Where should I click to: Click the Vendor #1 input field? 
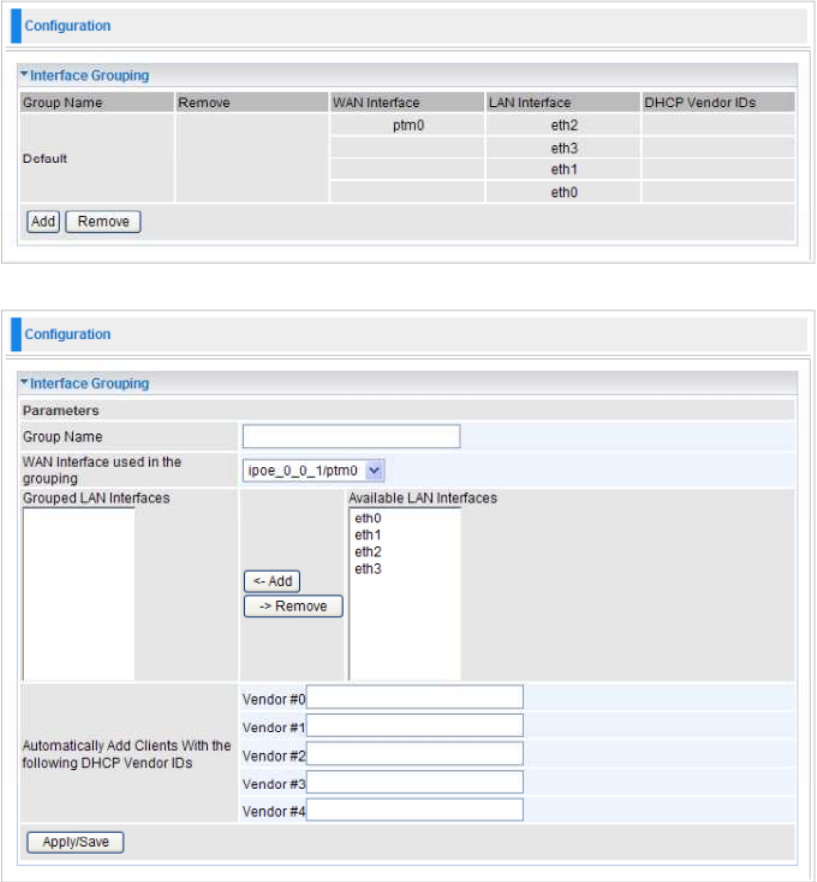pyautogui.click(x=415, y=726)
